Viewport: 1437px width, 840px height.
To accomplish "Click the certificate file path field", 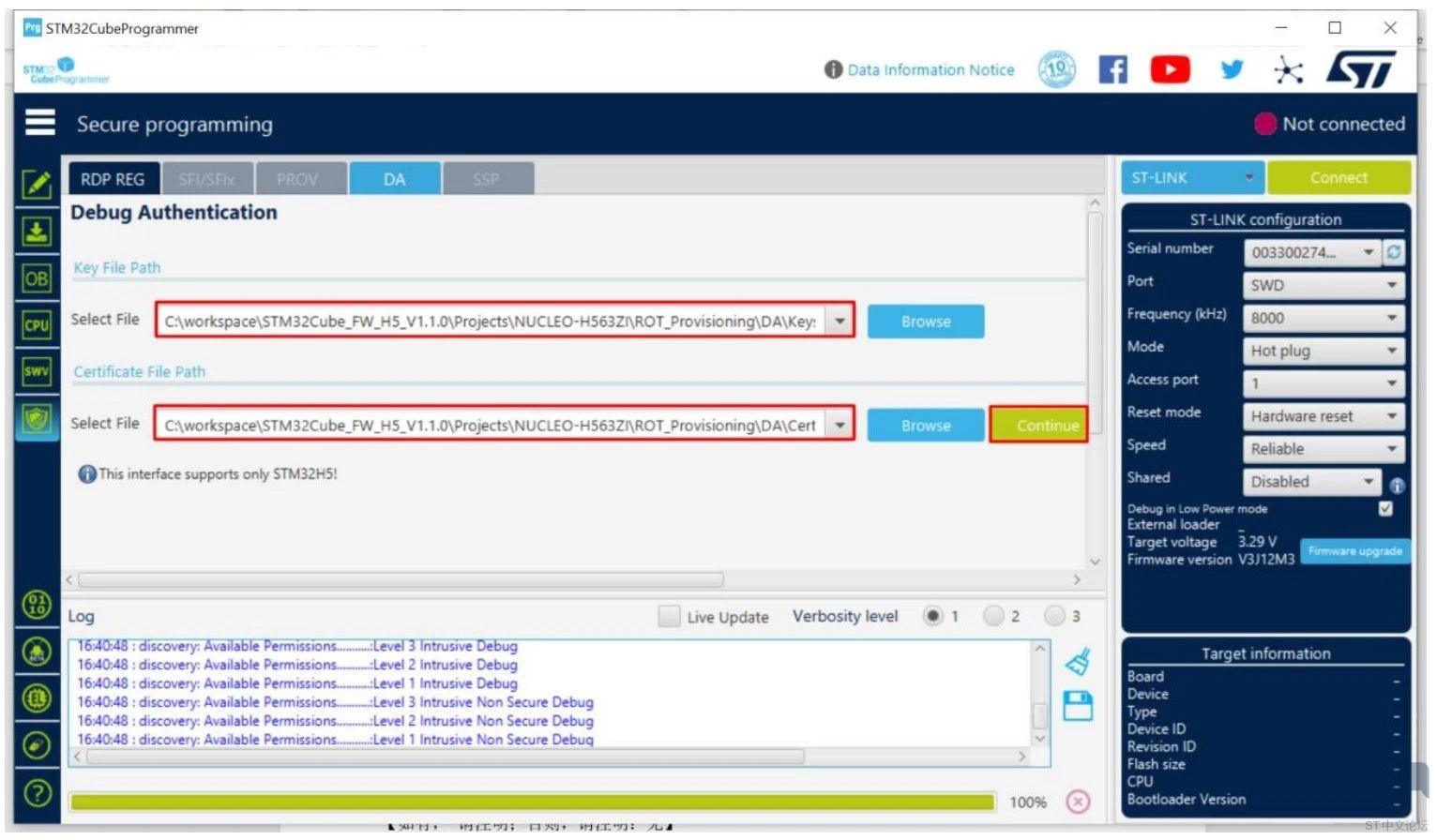I will (491, 426).
